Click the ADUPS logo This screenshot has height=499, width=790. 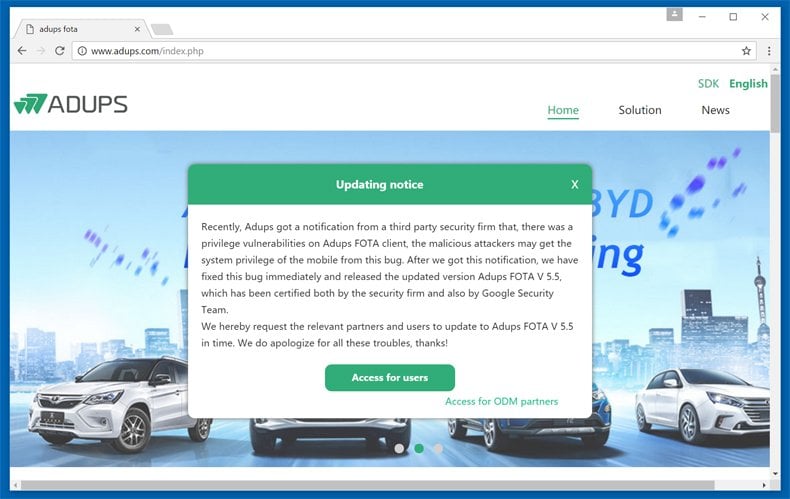[71, 104]
